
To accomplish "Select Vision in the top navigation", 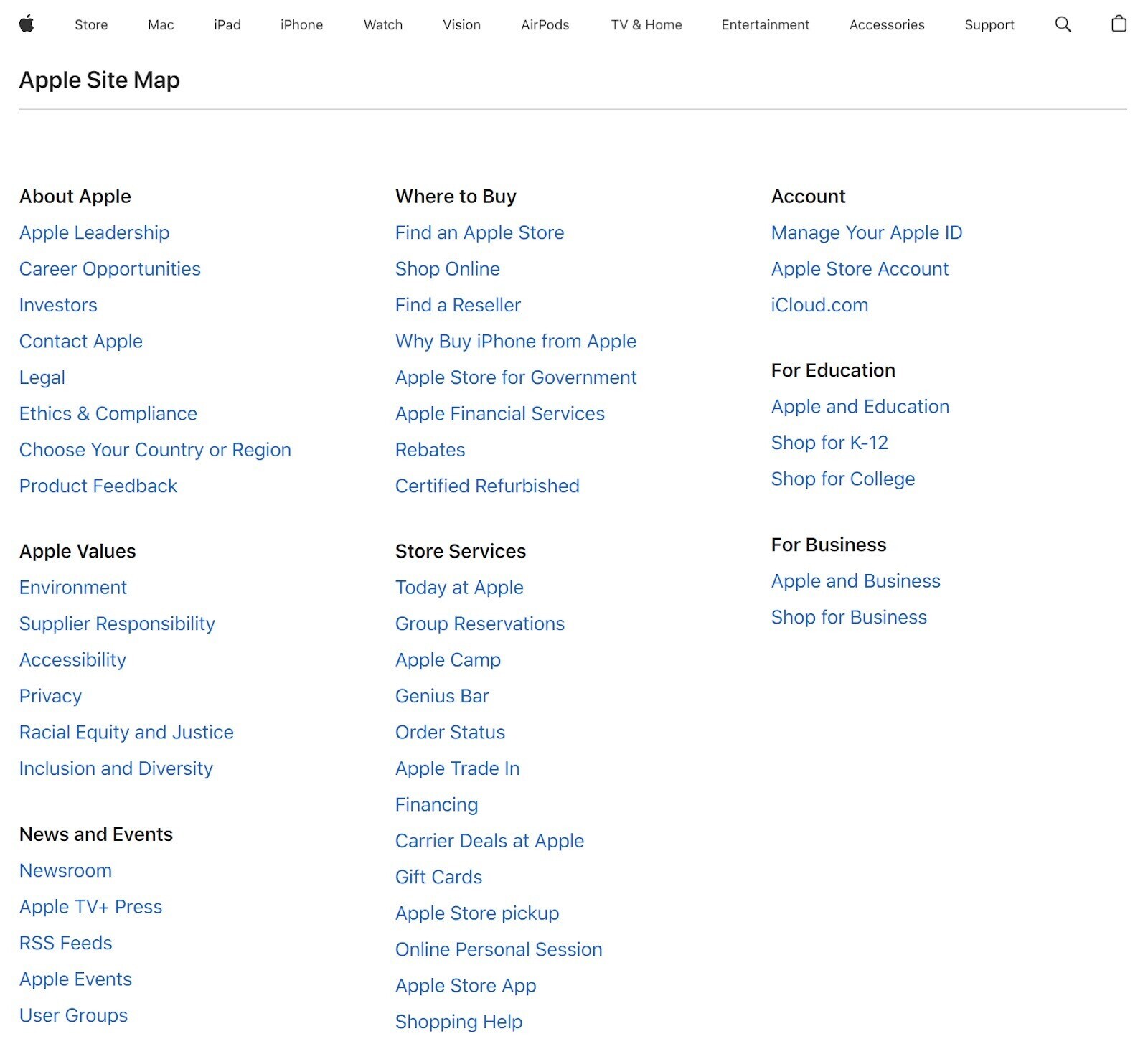I will [461, 24].
